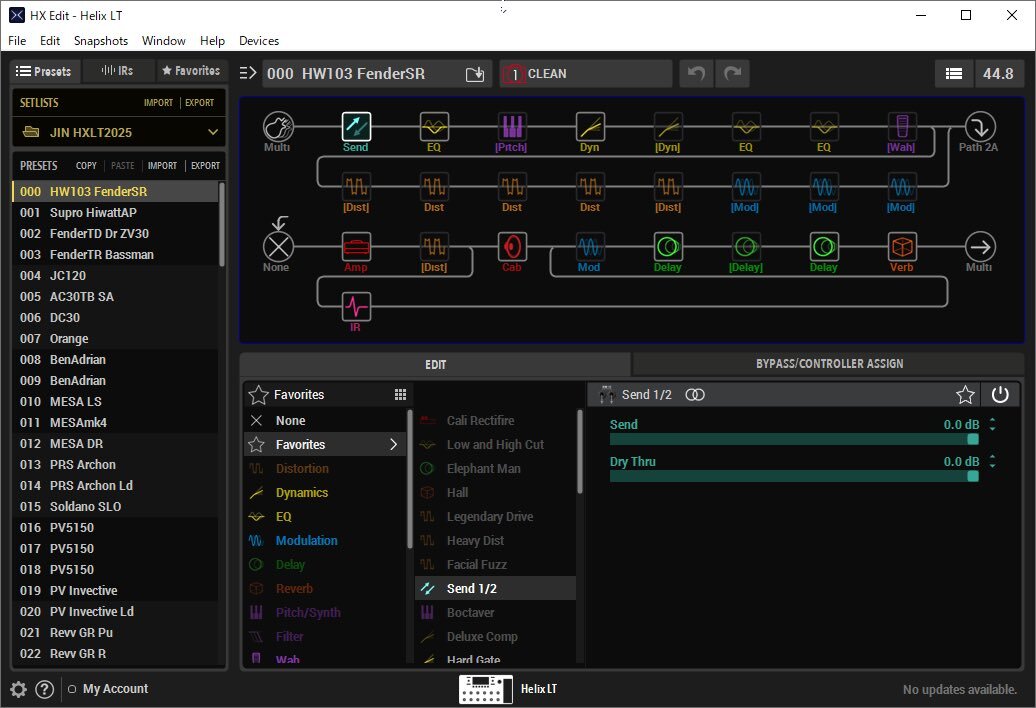Click the Pitch block in top row
The image size is (1036, 708).
pyautogui.click(x=512, y=127)
